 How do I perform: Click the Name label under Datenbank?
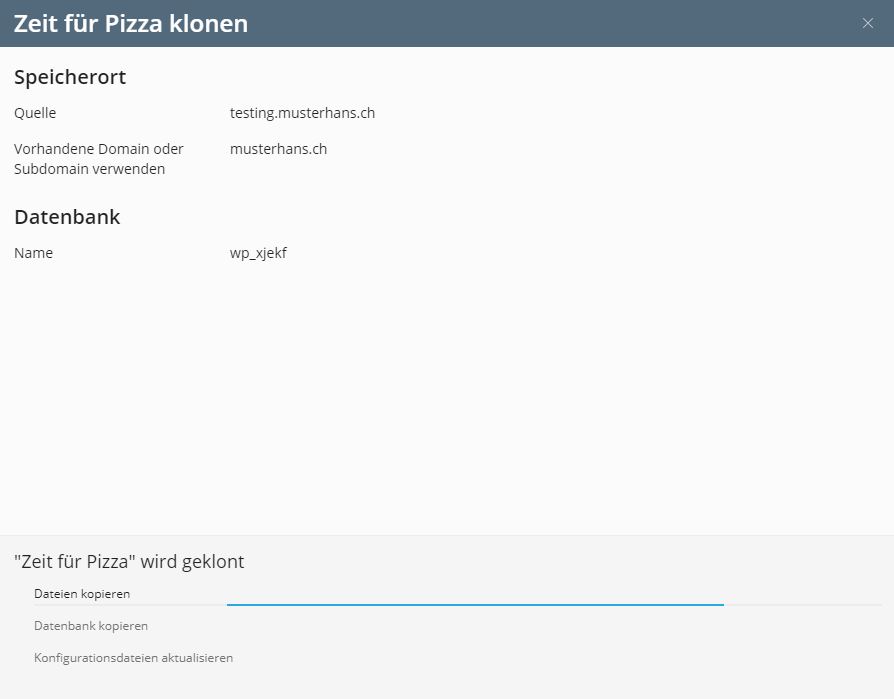(33, 253)
